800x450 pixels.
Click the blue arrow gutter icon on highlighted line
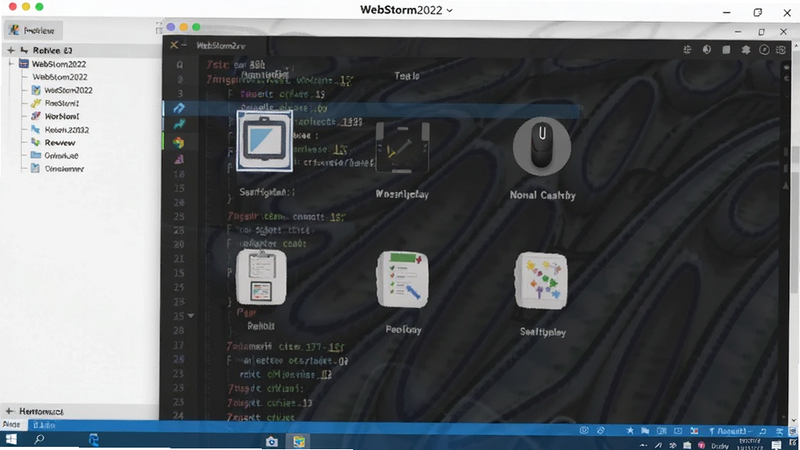179,108
